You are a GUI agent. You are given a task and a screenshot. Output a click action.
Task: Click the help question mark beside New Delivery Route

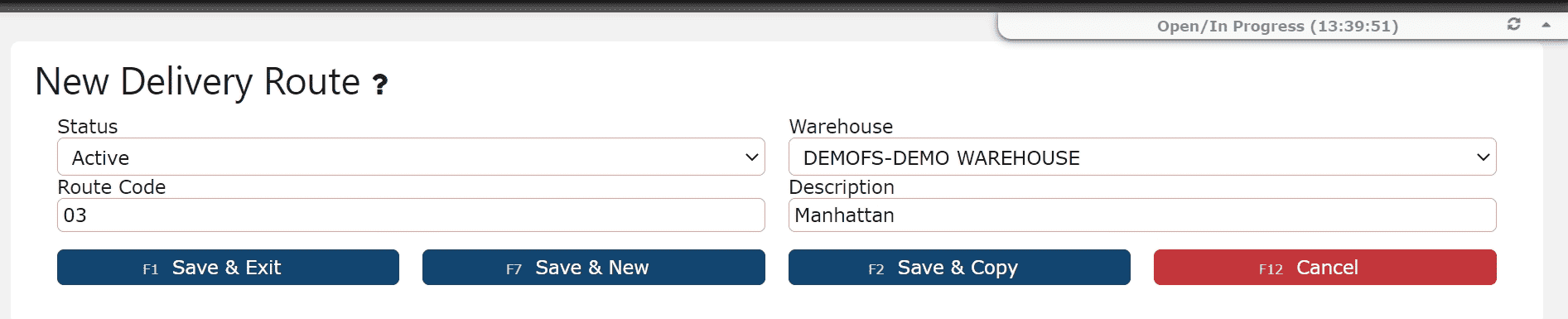(x=380, y=85)
